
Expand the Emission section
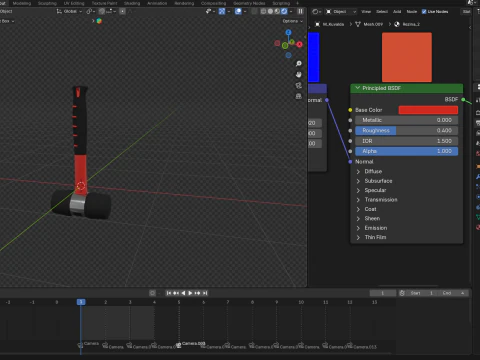point(358,228)
